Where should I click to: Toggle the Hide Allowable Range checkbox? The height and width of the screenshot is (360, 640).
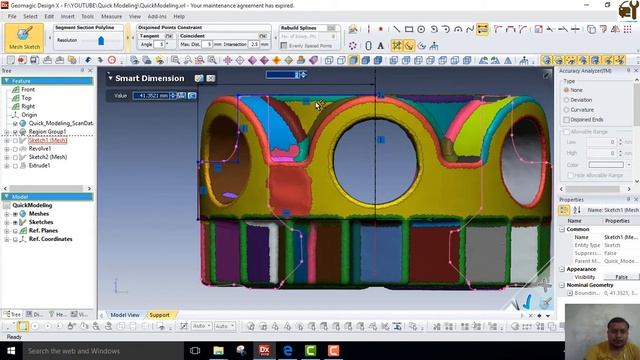[x=571, y=175]
